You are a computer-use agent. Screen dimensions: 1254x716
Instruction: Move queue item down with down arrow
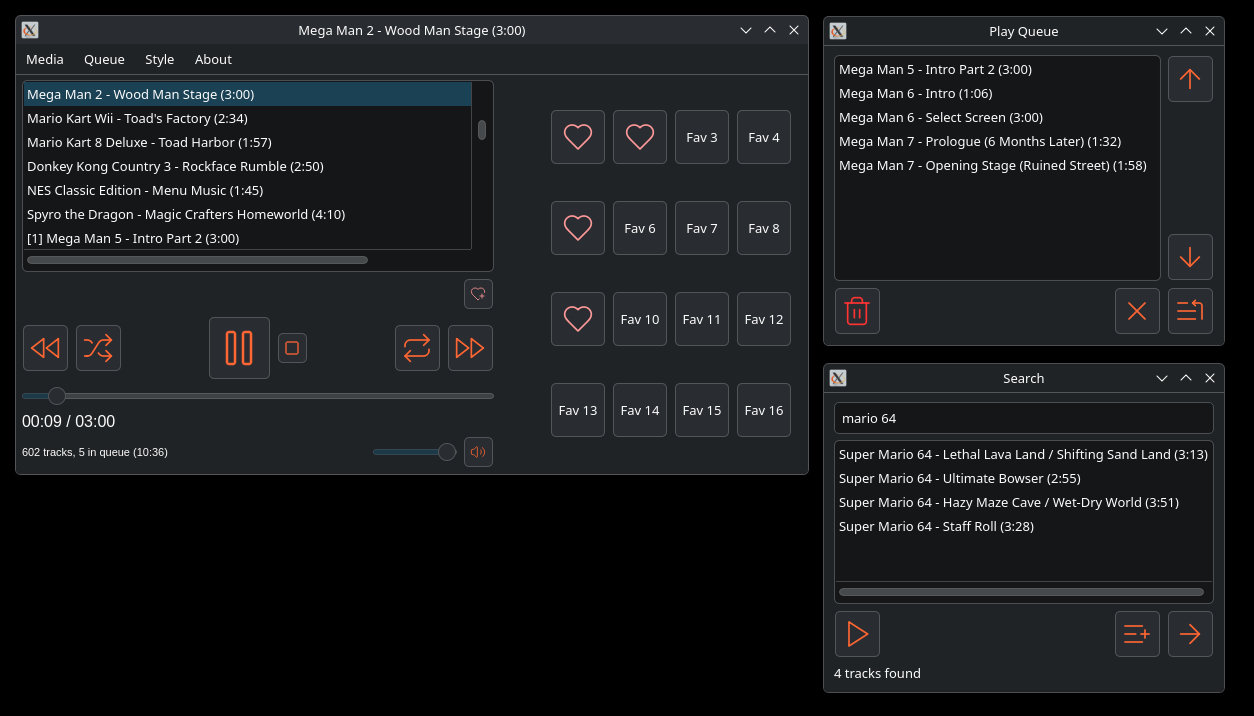(x=1190, y=257)
